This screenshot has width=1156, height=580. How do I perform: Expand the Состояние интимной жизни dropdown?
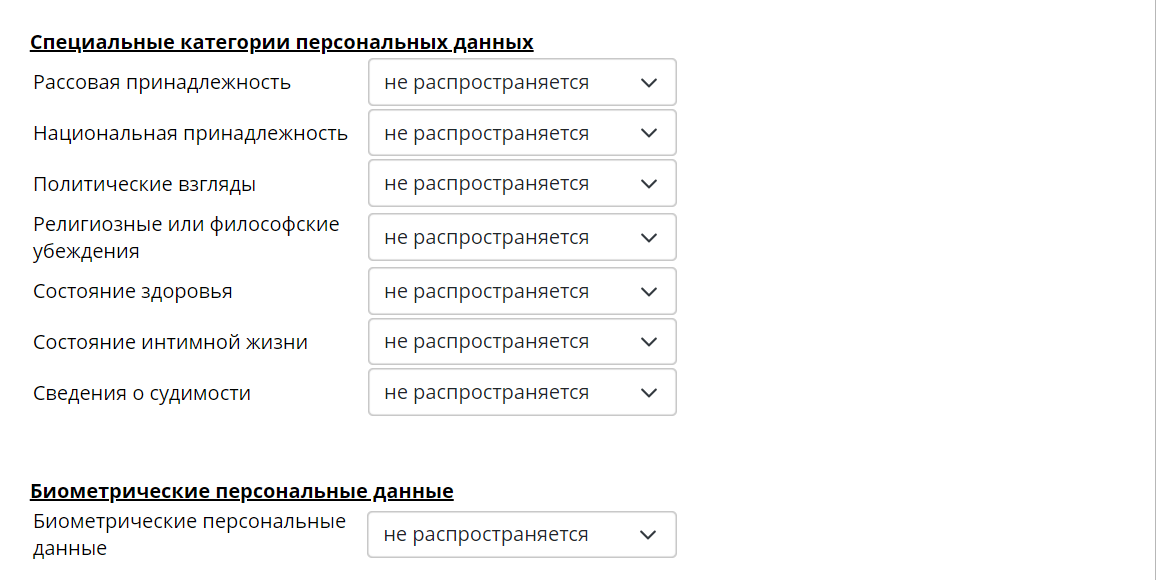(x=500, y=342)
